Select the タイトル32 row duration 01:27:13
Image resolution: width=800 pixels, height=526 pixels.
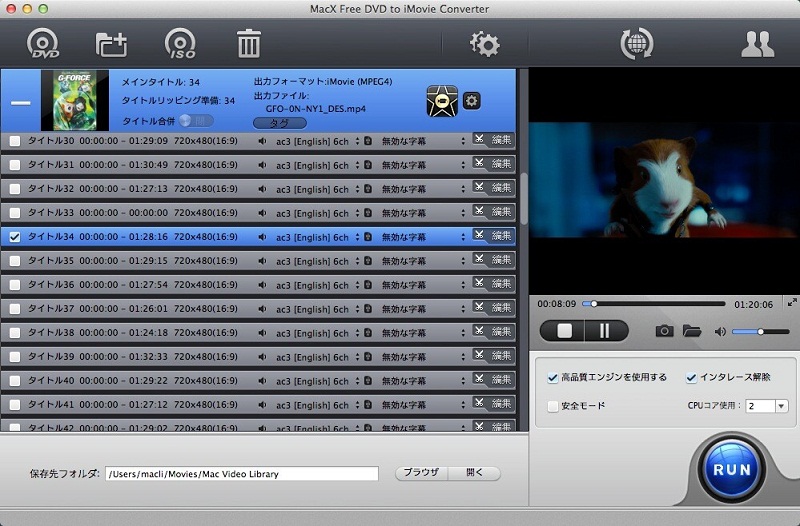(x=148, y=189)
